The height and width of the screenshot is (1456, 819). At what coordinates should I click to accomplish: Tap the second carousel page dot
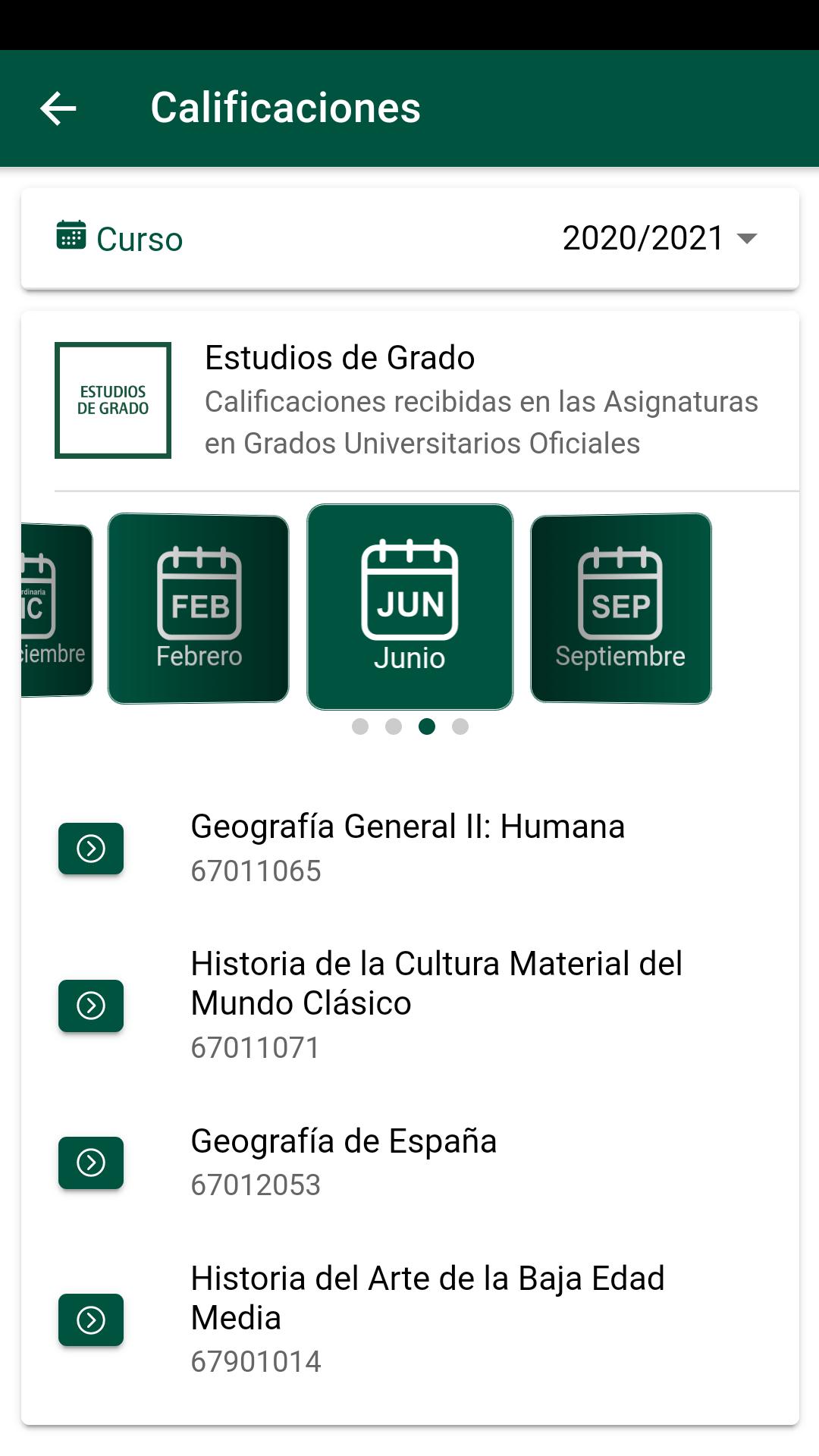click(394, 726)
